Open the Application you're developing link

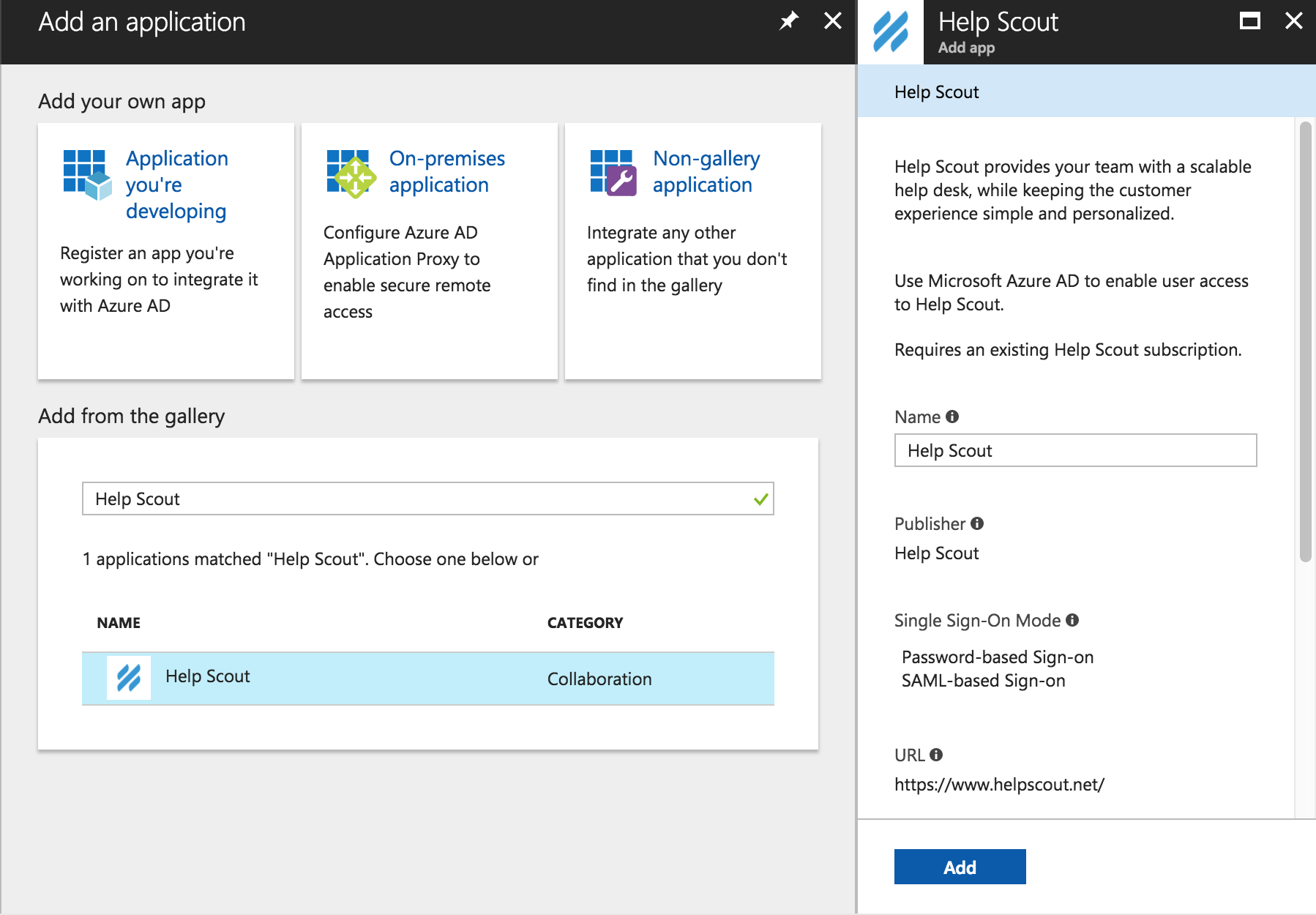point(176,184)
